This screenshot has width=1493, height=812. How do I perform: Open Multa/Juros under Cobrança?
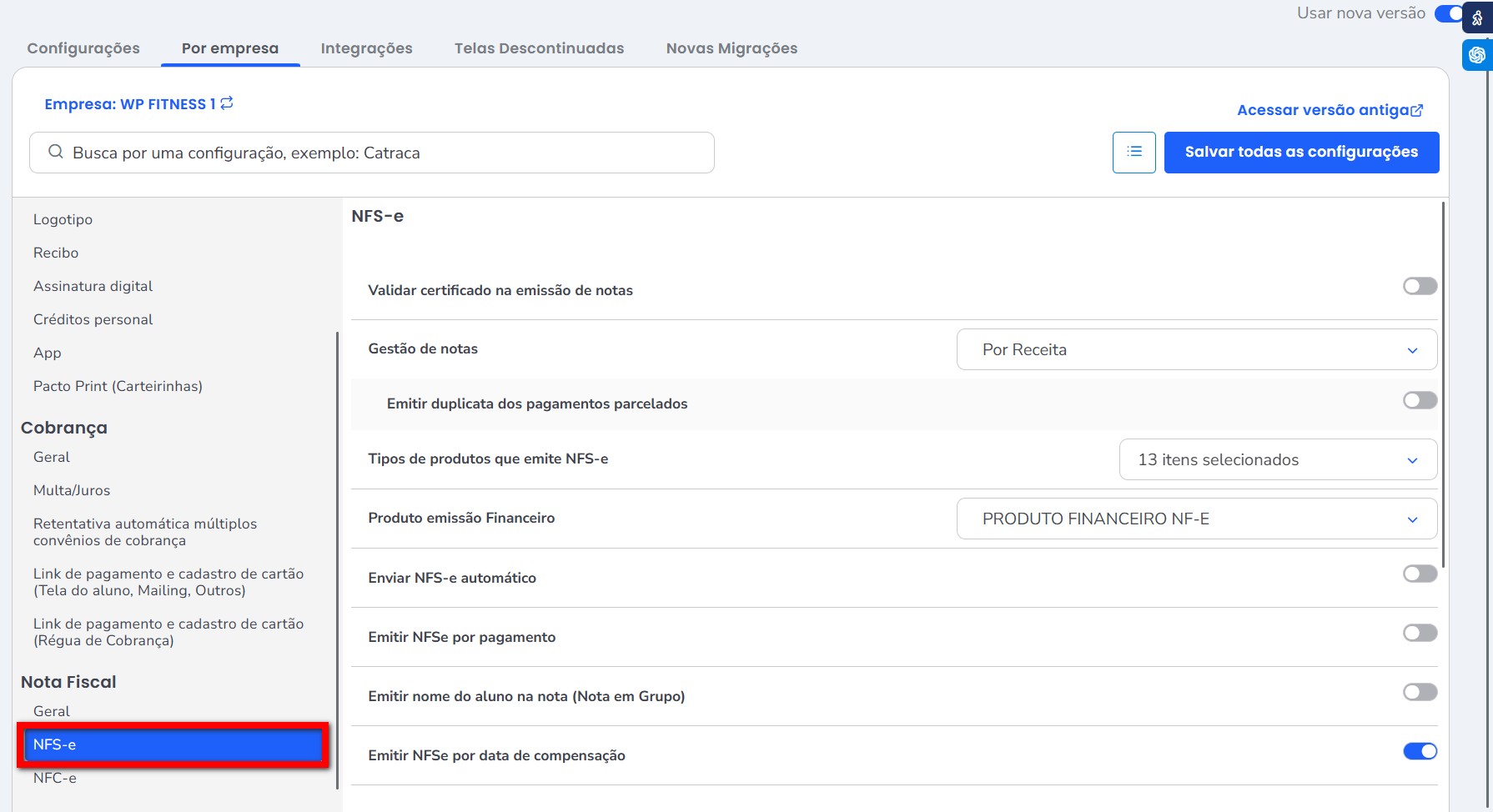72,491
